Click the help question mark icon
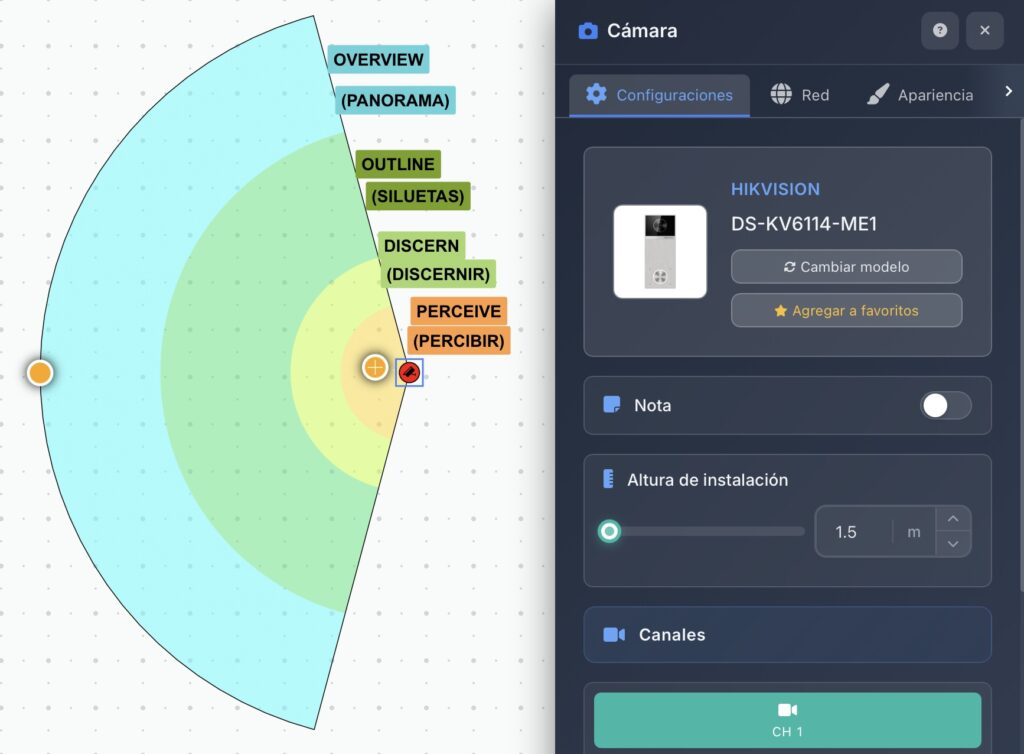Image resolution: width=1024 pixels, height=754 pixels. coord(939,30)
